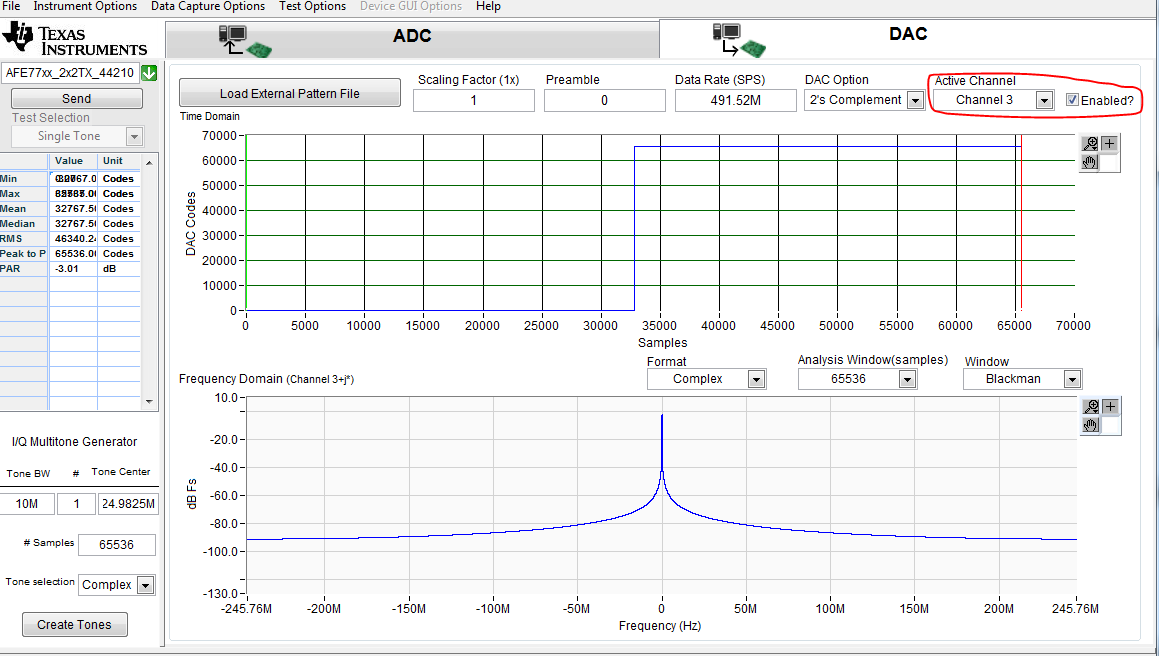Click the Create Tones button
Image resolution: width=1159 pixels, height=656 pixels.
tap(74, 624)
